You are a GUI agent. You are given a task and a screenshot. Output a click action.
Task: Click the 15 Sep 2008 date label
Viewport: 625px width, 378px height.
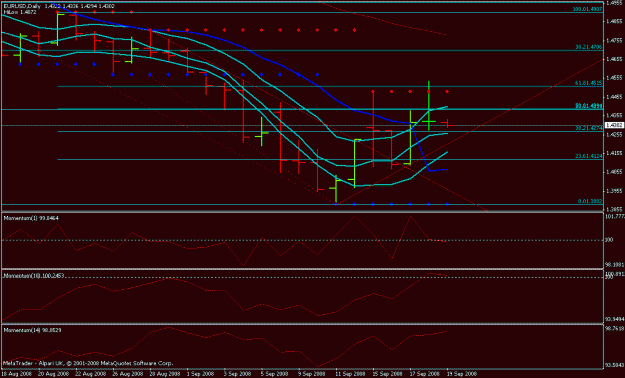click(x=387, y=374)
